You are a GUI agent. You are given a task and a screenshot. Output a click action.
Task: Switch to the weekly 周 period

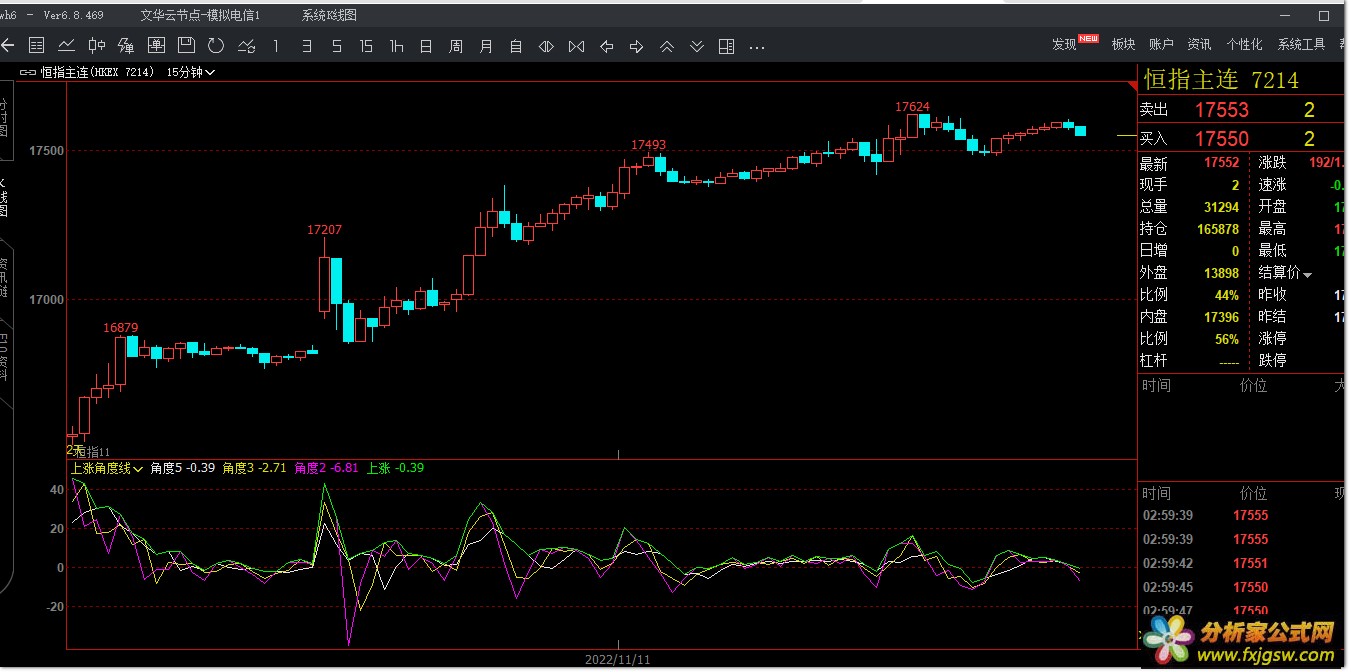tap(456, 45)
